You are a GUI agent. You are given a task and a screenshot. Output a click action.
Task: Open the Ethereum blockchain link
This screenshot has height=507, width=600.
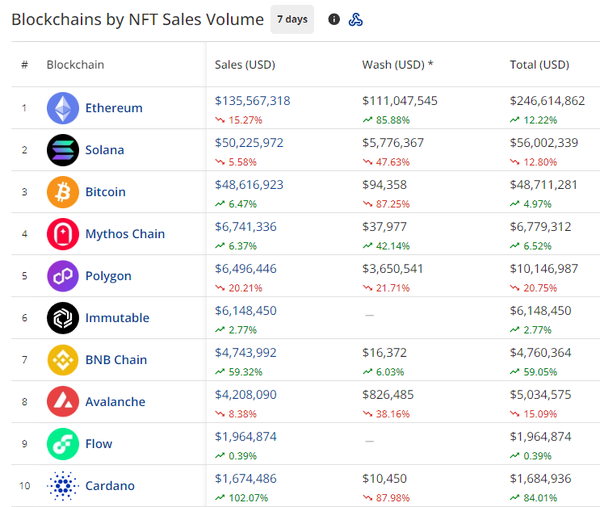point(114,108)
